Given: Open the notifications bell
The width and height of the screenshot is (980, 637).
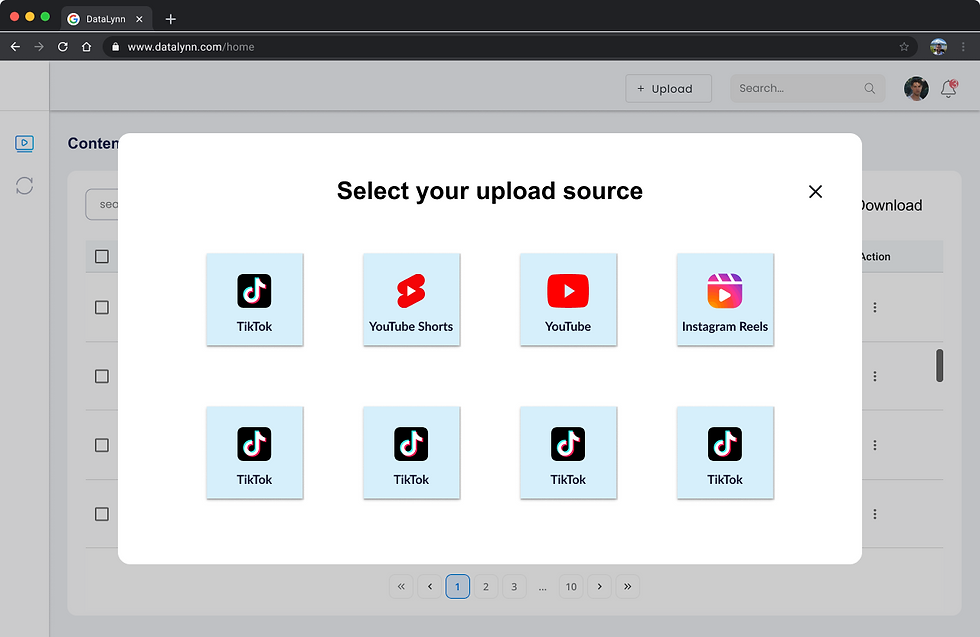Looking at the screenshot, I should [x=949, y=89].
